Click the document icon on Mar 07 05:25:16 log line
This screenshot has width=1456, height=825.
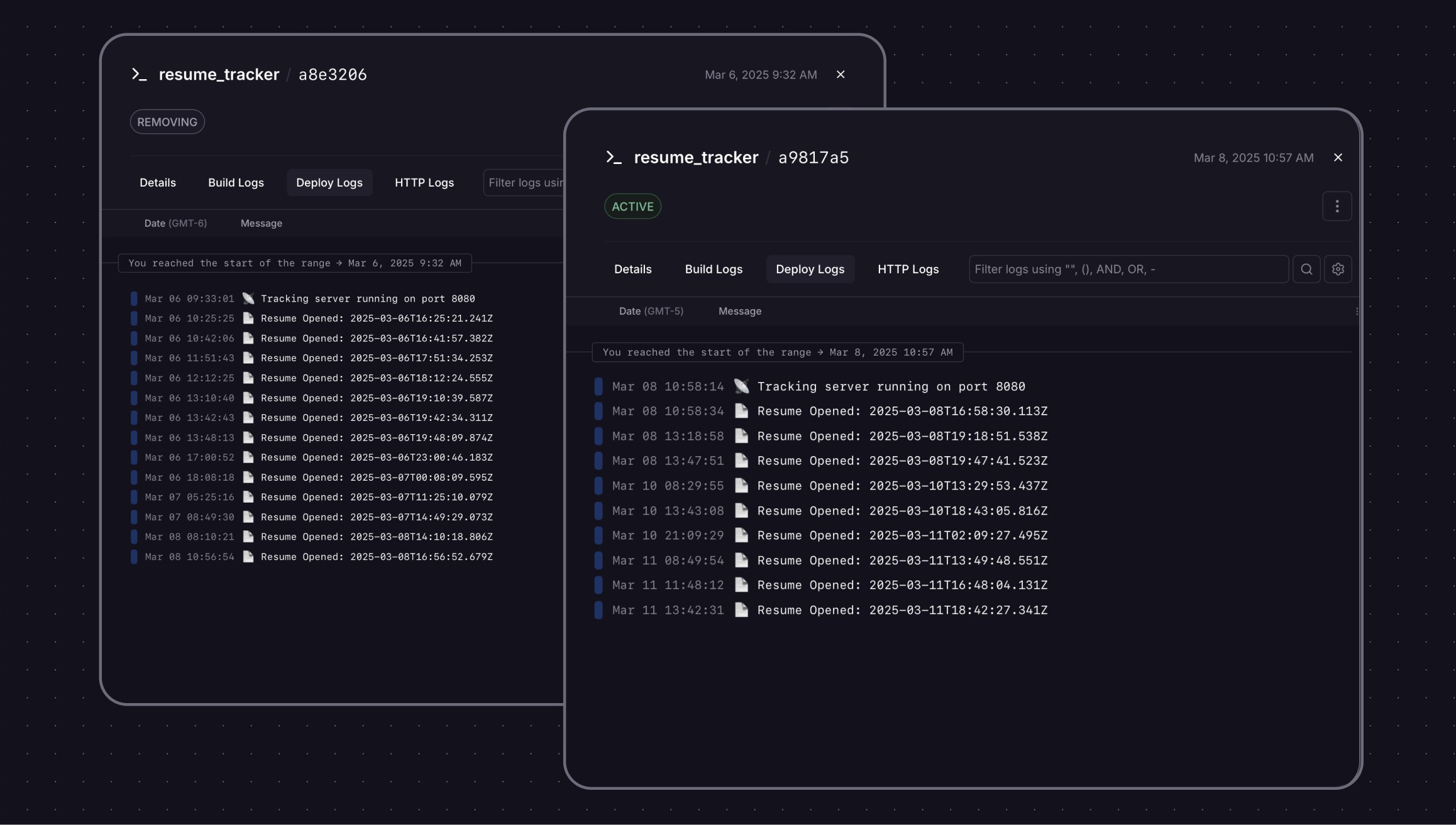(248, 496)
